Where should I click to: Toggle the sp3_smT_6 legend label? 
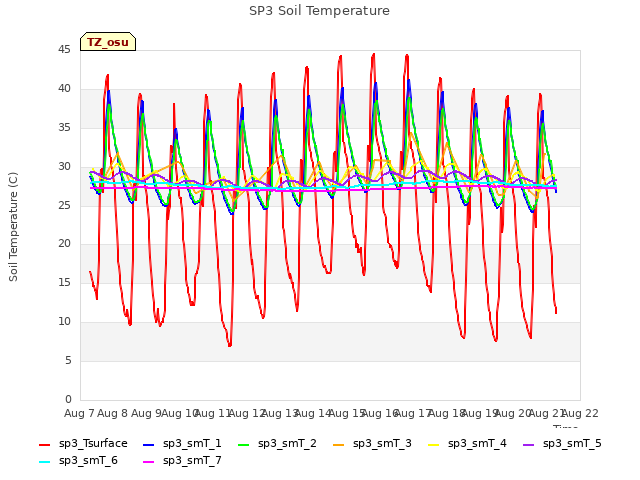(x=88, y=461)
